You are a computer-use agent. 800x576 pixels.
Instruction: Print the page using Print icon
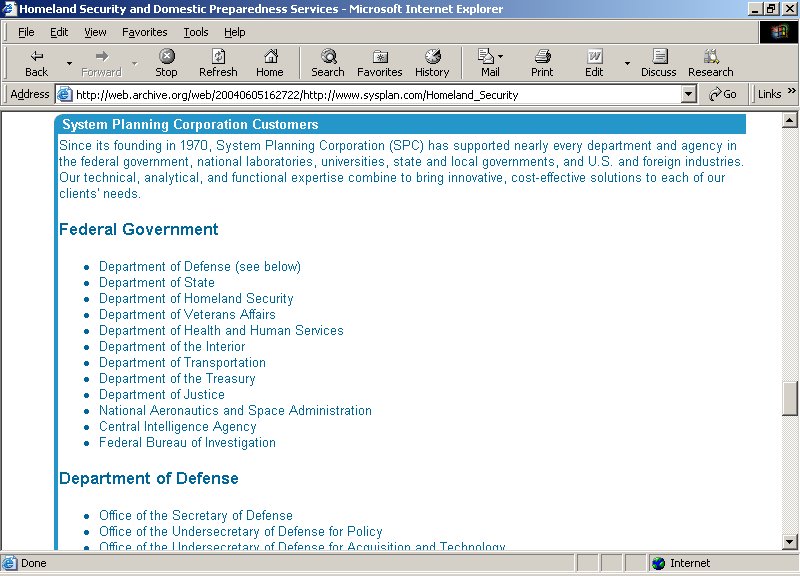pyautogui.click(x=542, y=62)
